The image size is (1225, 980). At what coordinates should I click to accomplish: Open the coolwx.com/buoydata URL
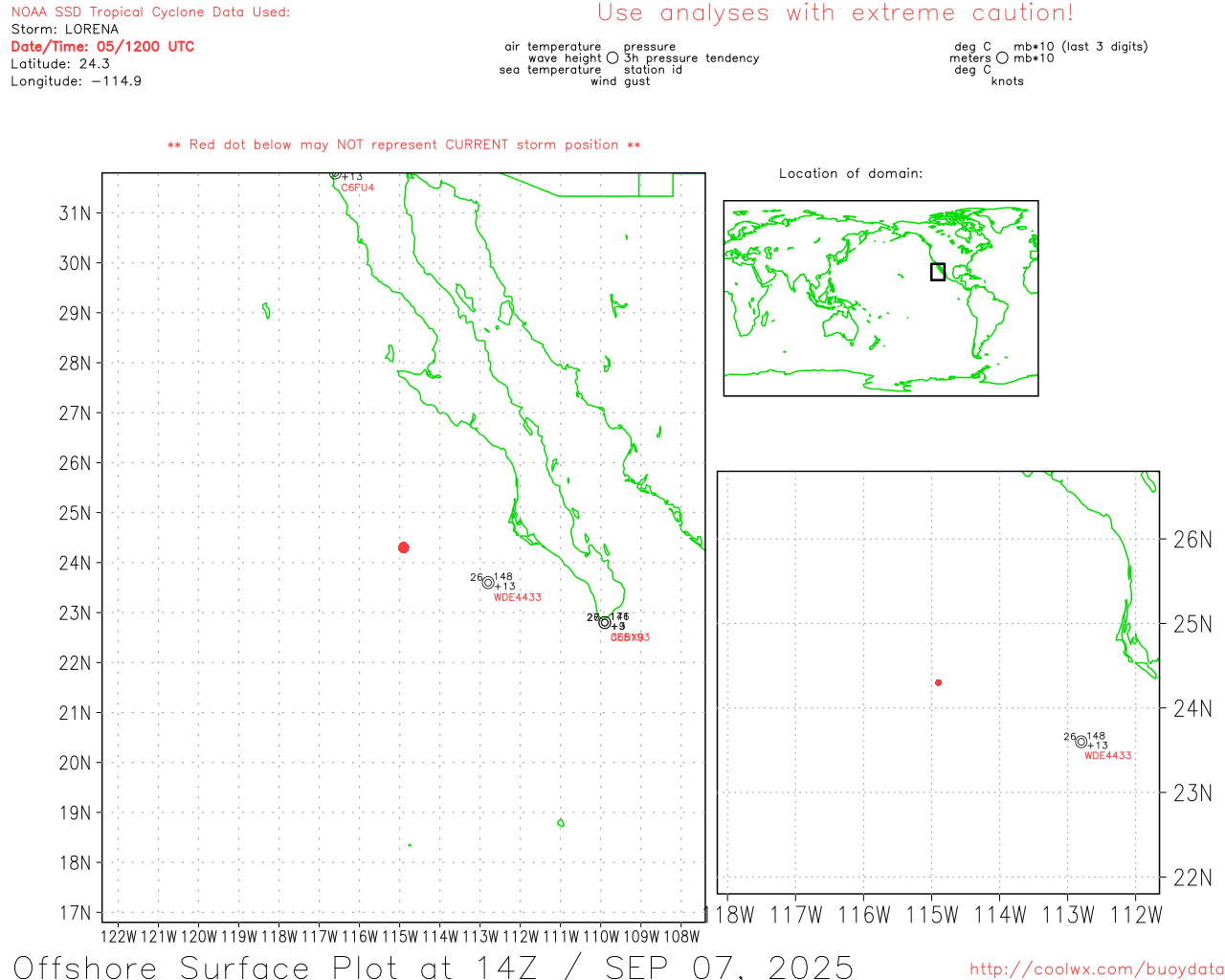(x=1097, y=969)
